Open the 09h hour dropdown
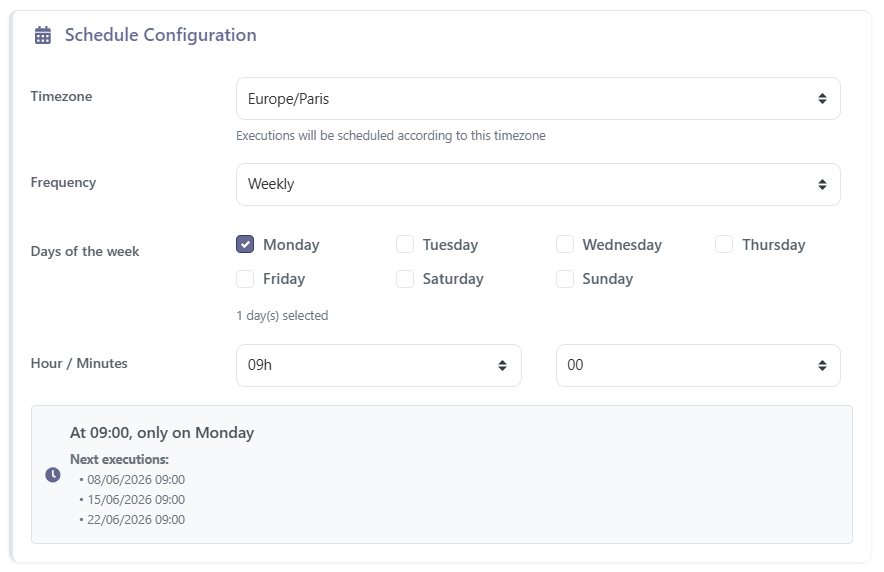 (x=378, y=365)
